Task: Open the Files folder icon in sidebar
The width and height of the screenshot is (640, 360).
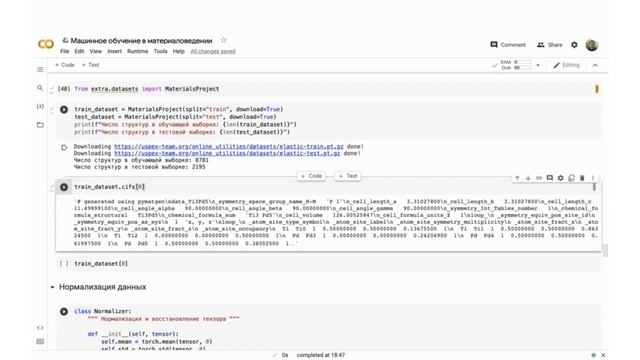Action: coord(40,125)
